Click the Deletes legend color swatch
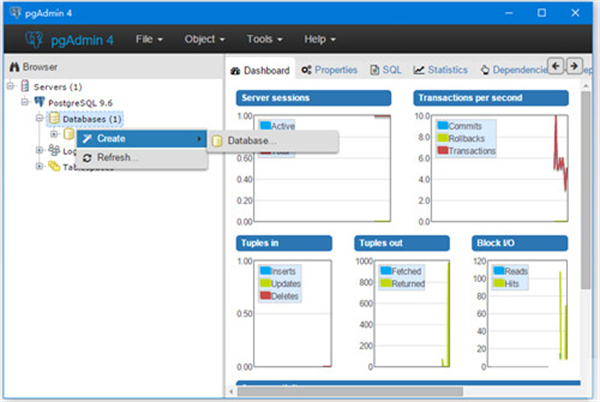Screen dimensions: 600x402 pyautogui.click(x=266, y=296)
